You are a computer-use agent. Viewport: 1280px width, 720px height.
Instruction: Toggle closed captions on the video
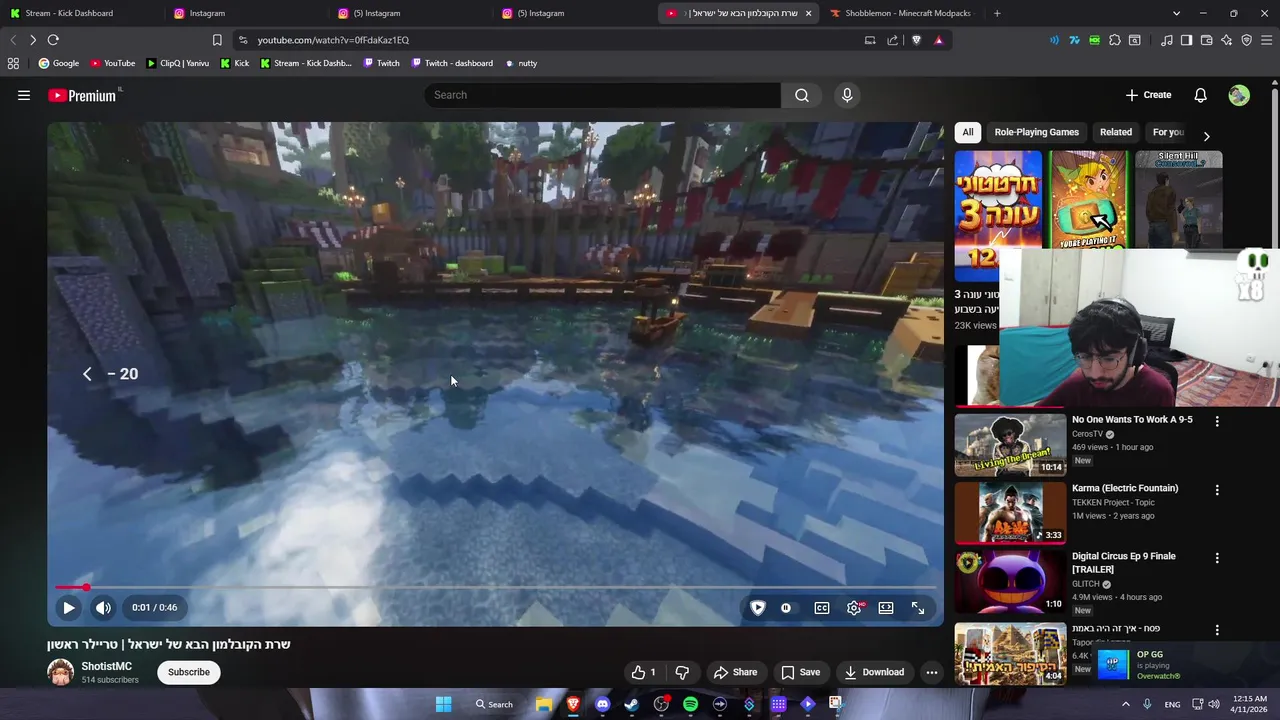821,607
